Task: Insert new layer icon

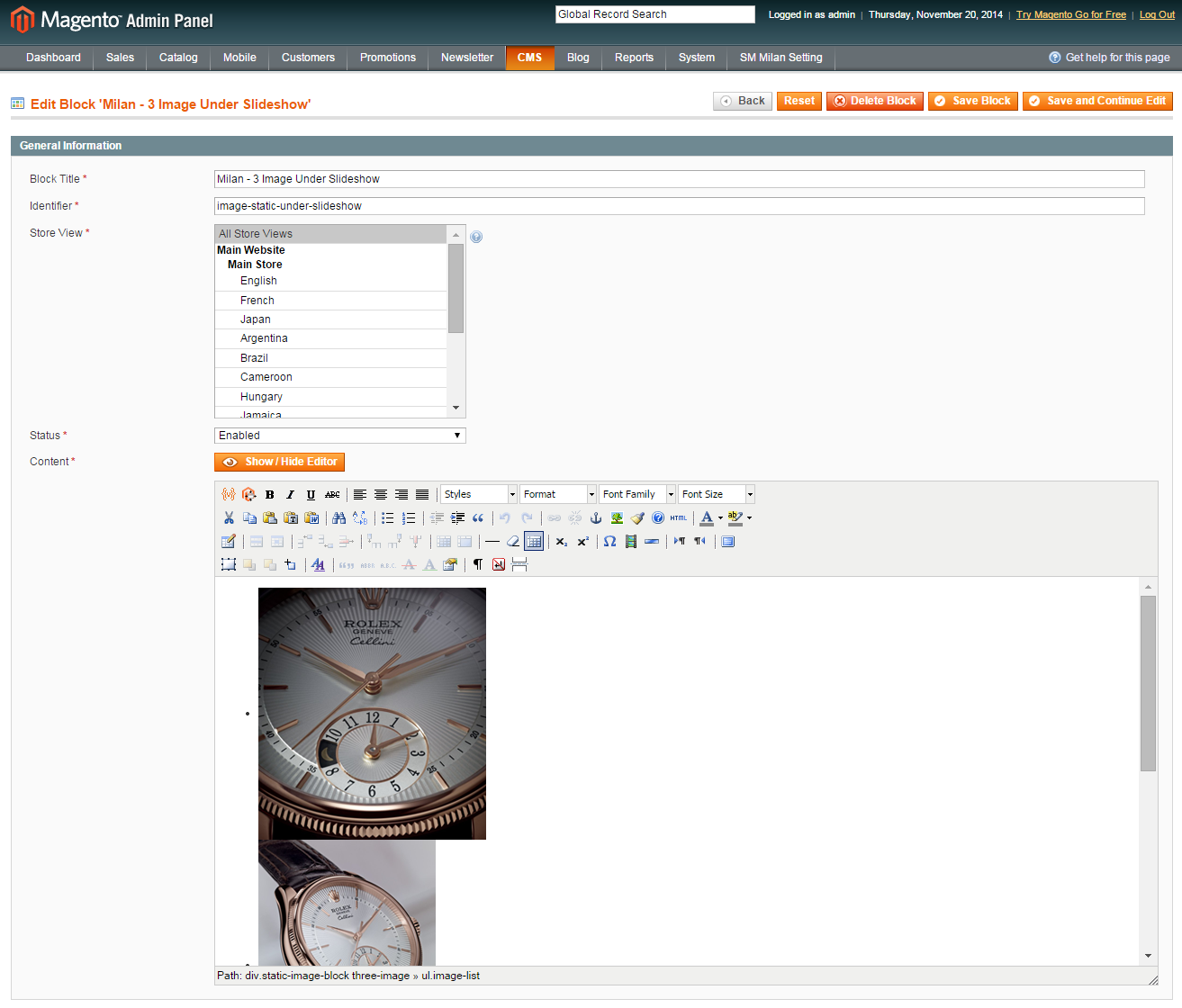Action: [x=229, y=564]
